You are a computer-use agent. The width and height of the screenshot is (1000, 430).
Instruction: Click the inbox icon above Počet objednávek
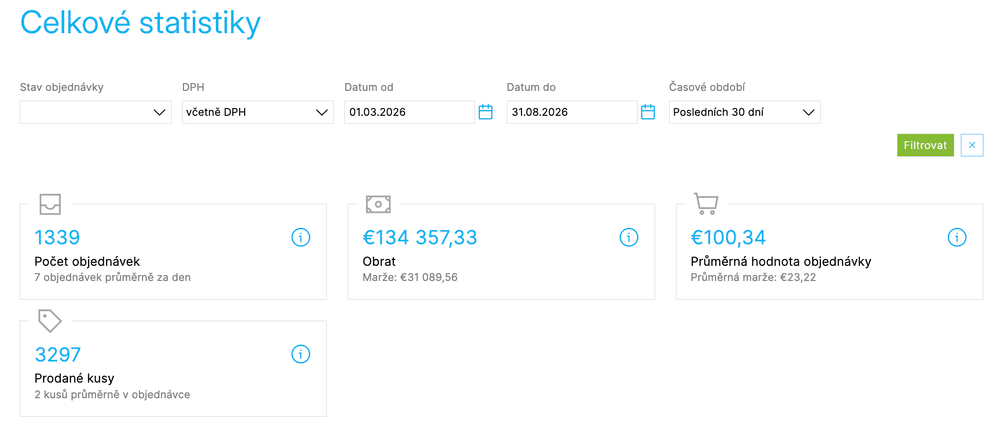pos(50,204)
